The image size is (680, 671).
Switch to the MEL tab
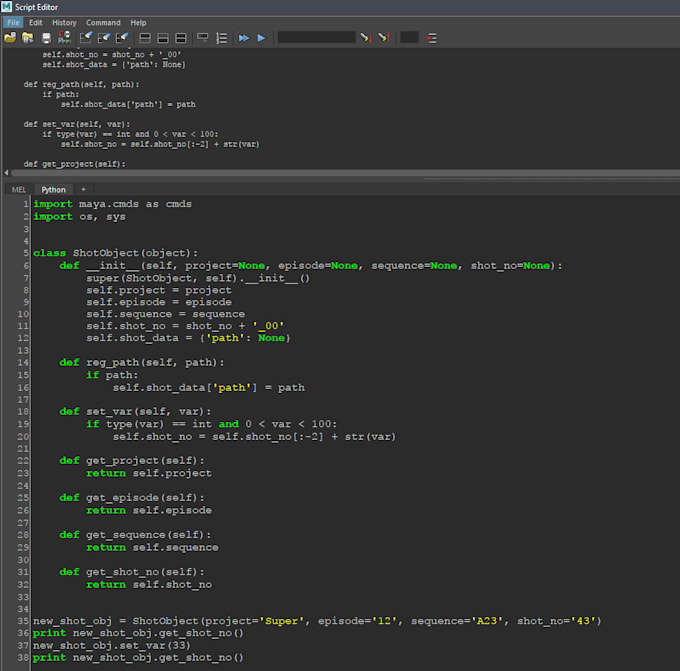[x=19, y=189]
